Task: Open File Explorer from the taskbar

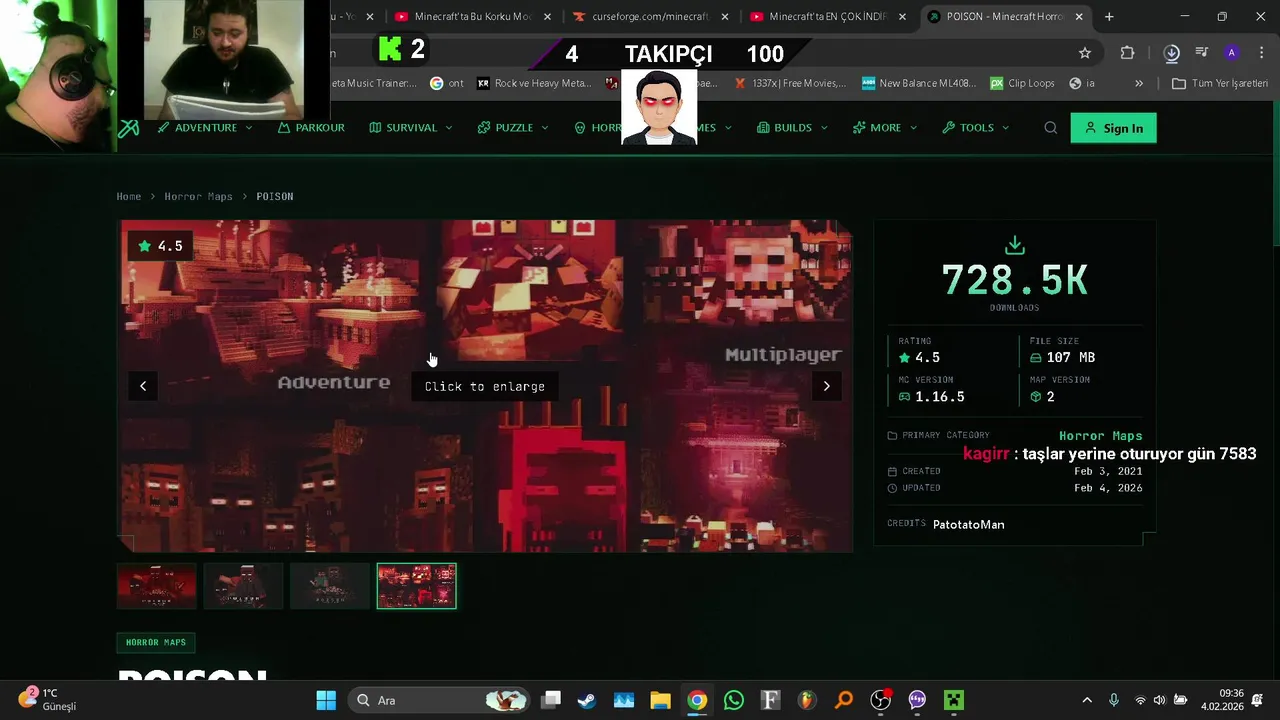Action: [660, 700]
